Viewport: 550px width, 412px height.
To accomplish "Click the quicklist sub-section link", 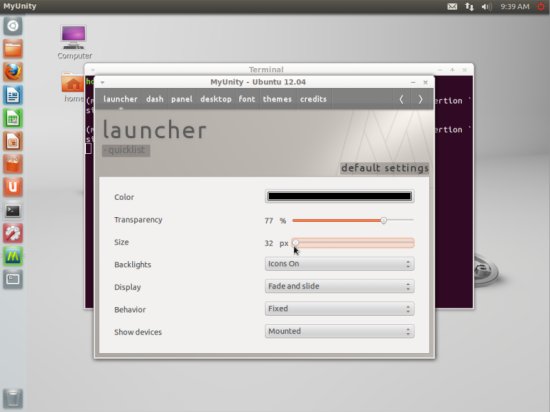I will click(x=126, y=150).
